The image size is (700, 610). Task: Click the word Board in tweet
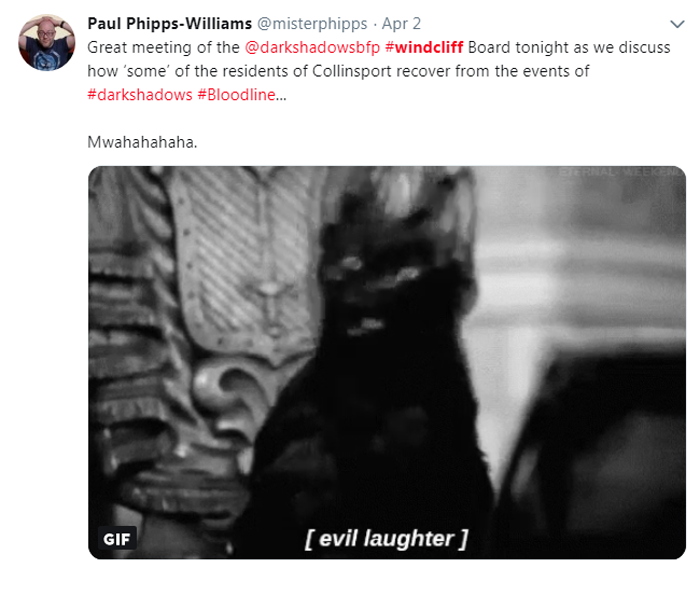point(489,47)
